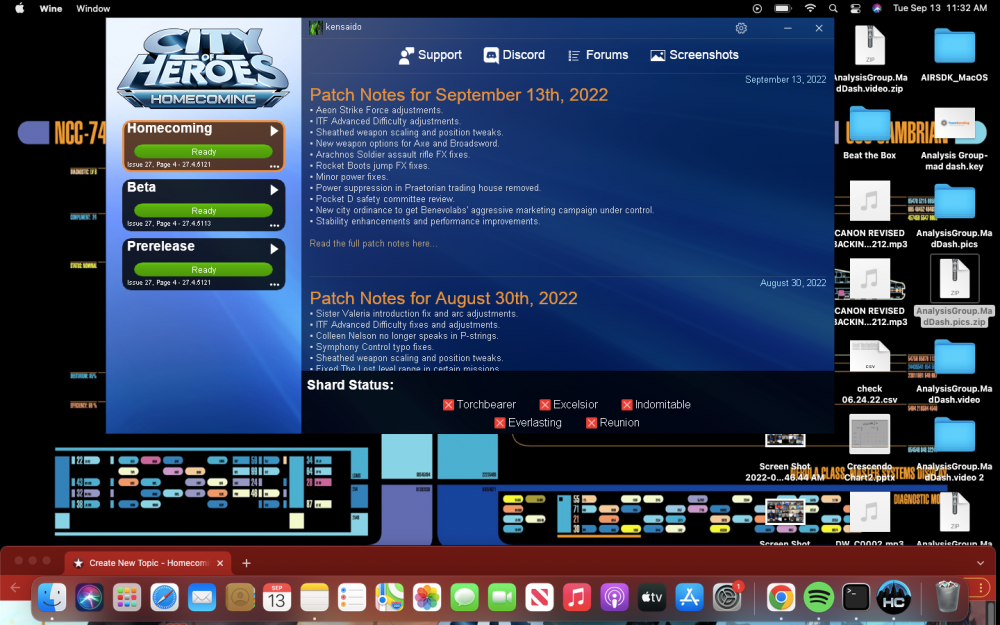This screenshot has height=625, width=1000.
Task: Open the Screenshots folder from the launcher
Action: click(694, 55)
